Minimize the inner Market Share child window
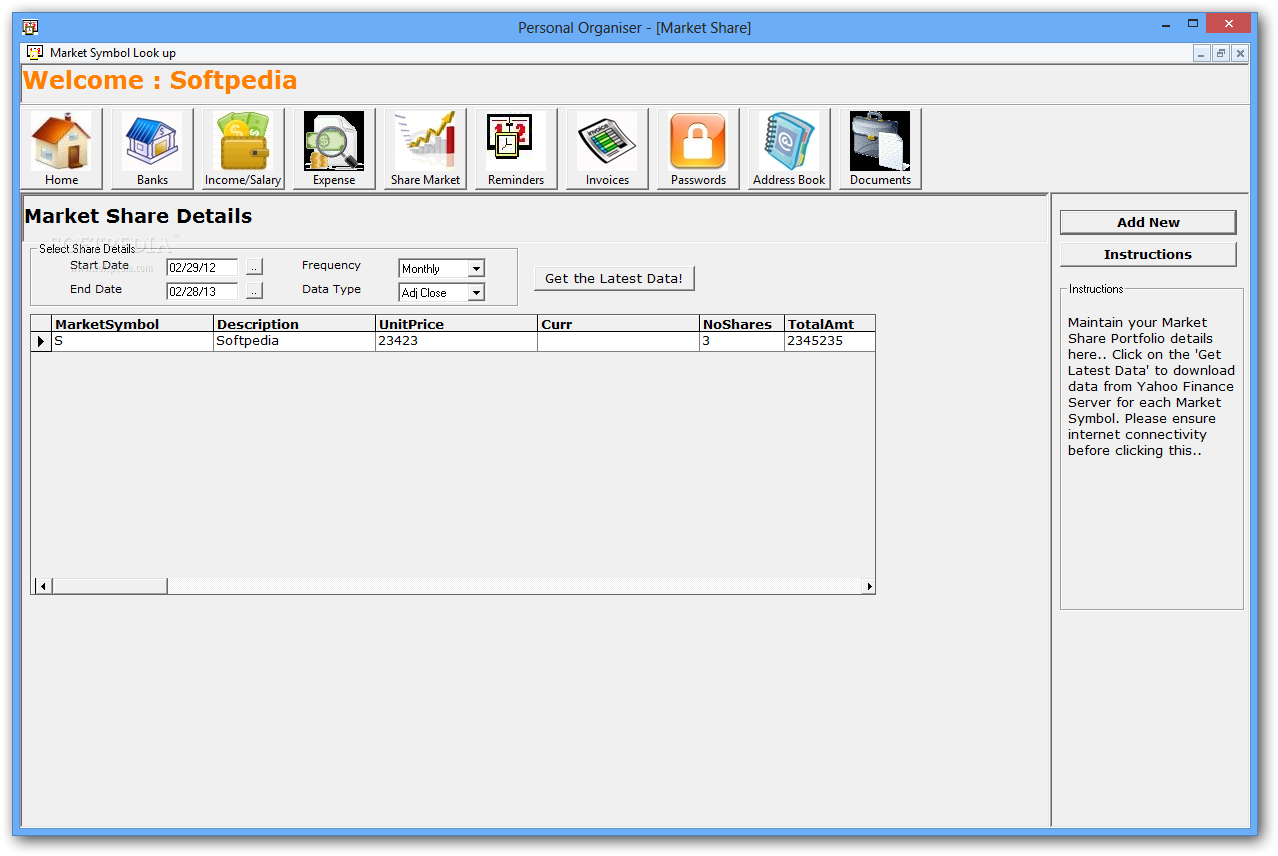 click(x=1201, y=54)
